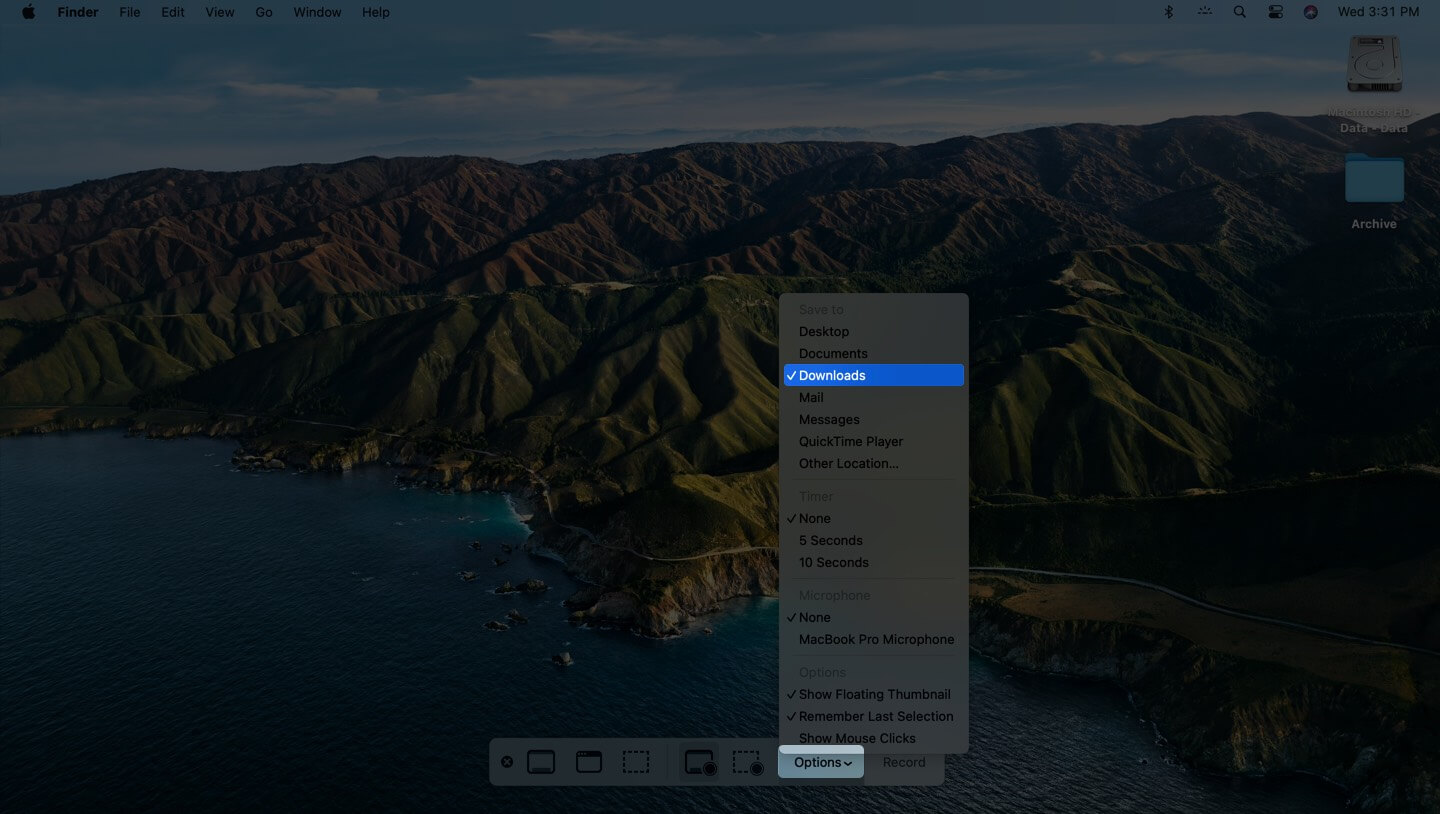The image size is (1440, 814).
Task: Click the Bluetooth status icon
Action: pos(1169,12)
